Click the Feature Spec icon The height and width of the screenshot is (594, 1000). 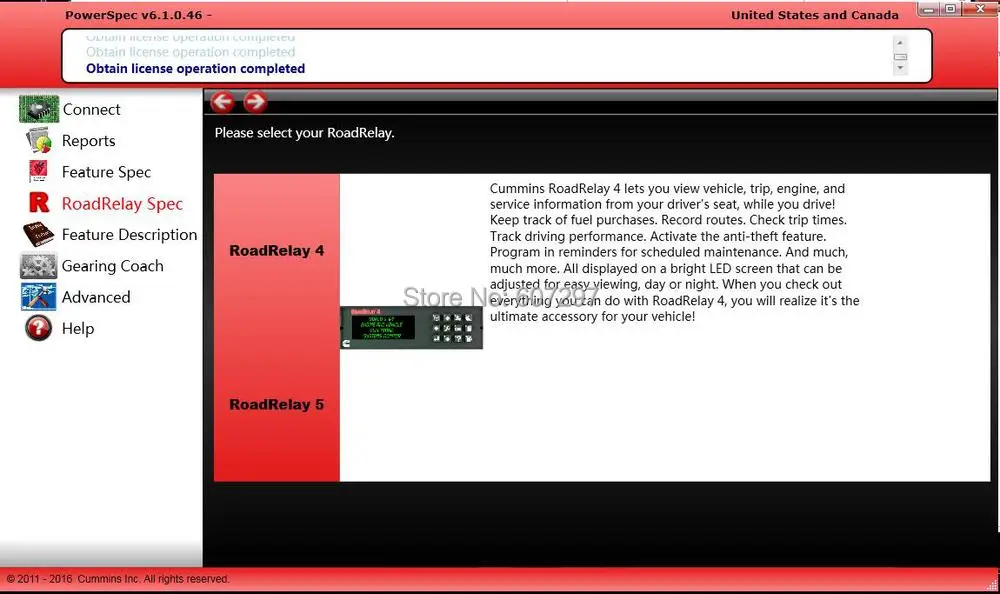point(38,172)
